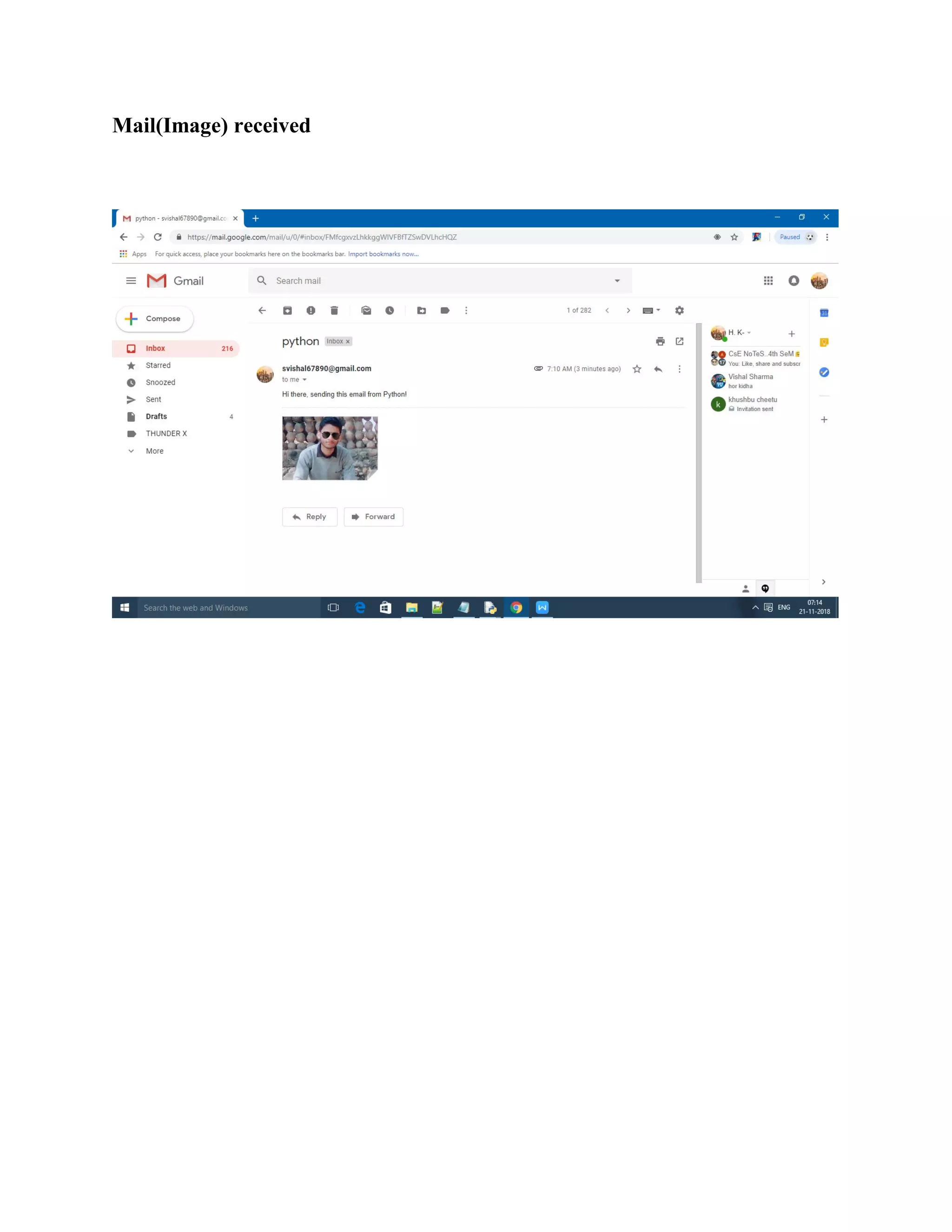Open the THUNDER X label
Viewport: 952px width, 1232px height.
click(176, 433)
